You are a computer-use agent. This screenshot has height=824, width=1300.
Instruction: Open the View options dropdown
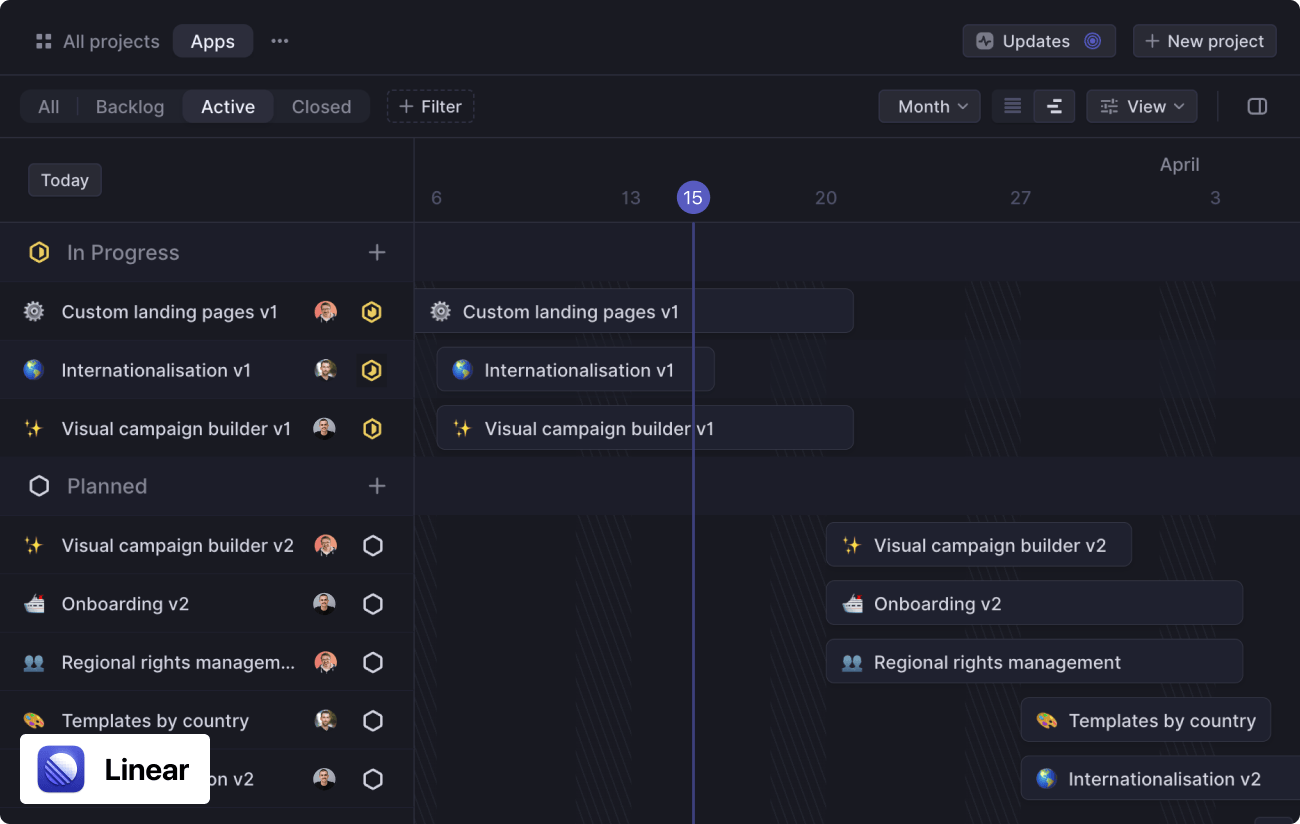[1142, 106]
